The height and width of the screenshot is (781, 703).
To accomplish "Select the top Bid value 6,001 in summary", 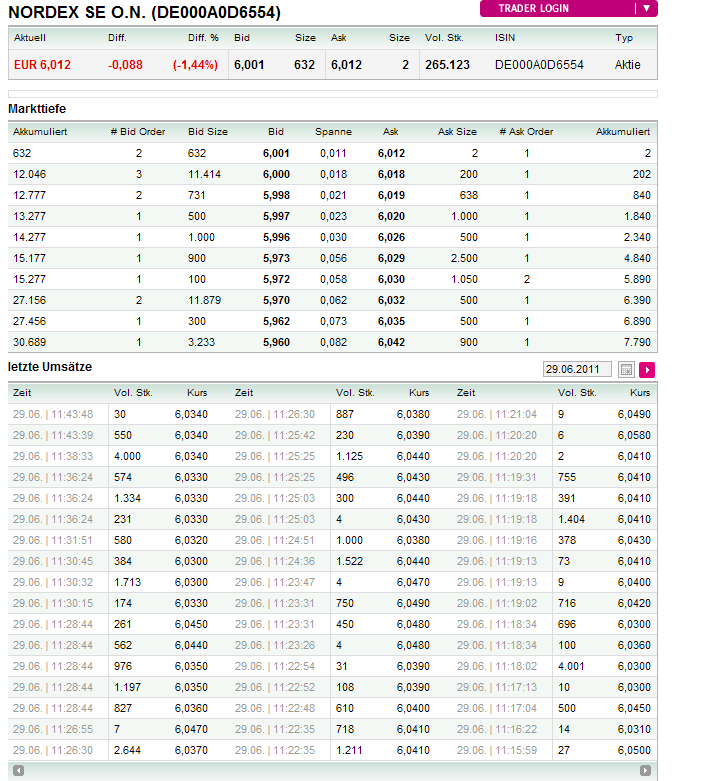I will coord(249,65).
